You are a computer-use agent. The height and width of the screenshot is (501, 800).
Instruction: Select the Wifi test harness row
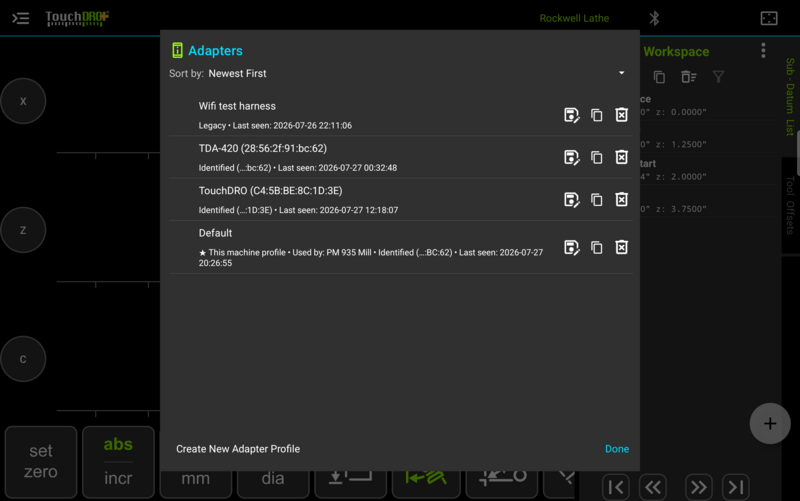tap(401, 115)
